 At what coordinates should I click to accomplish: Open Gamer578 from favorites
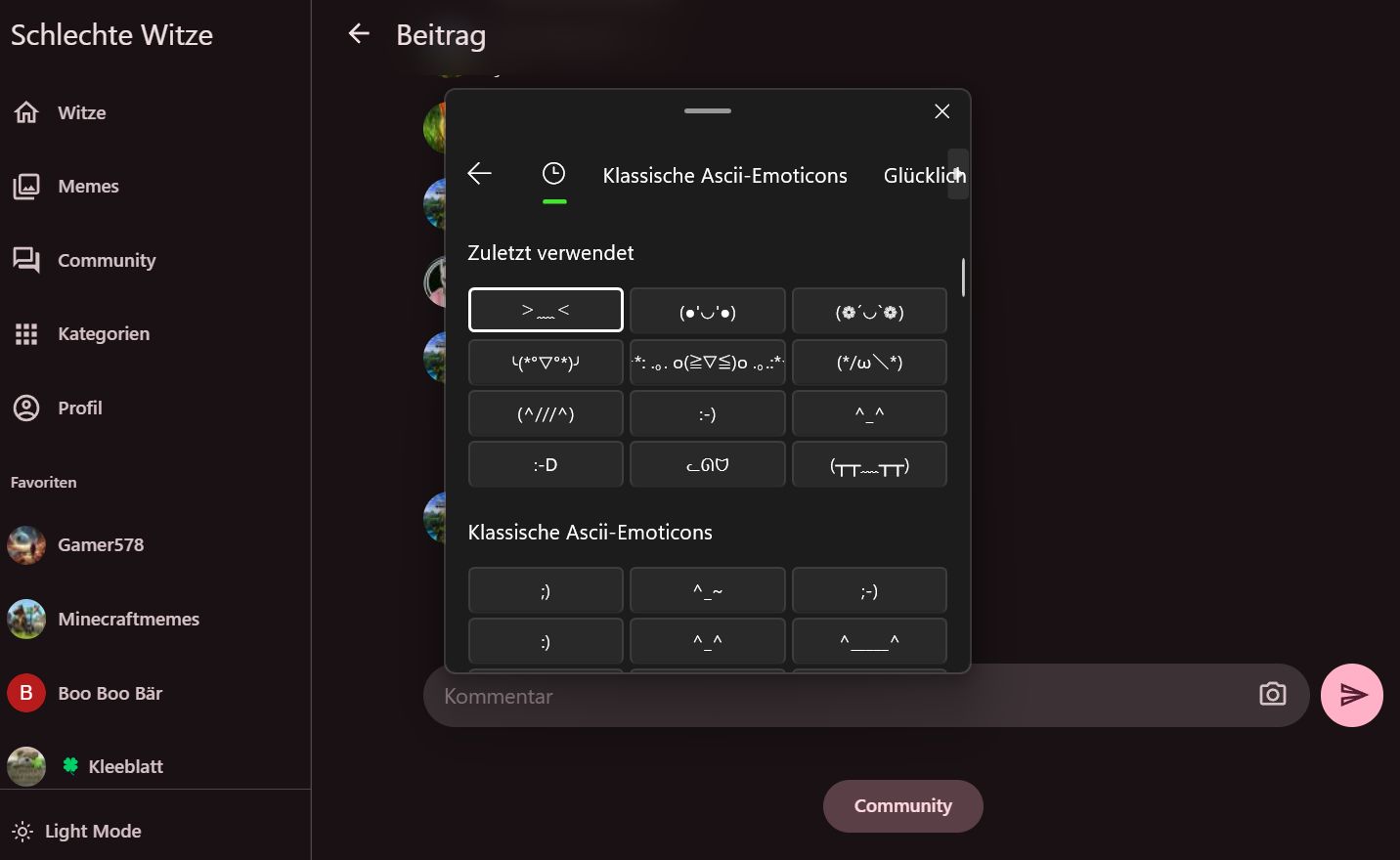100,545
